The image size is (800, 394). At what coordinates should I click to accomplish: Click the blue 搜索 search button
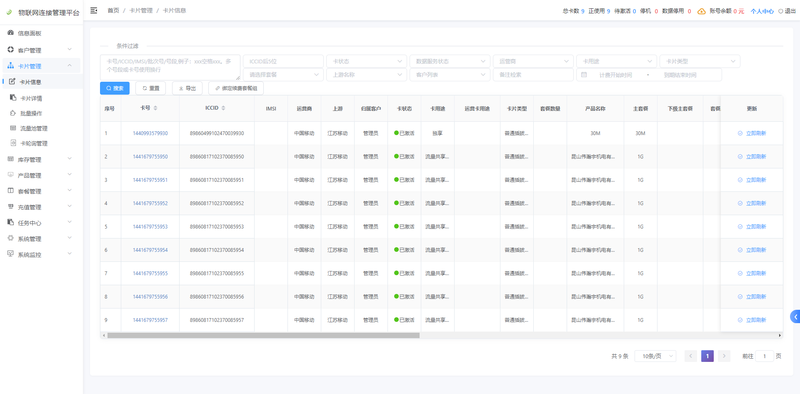115,88
